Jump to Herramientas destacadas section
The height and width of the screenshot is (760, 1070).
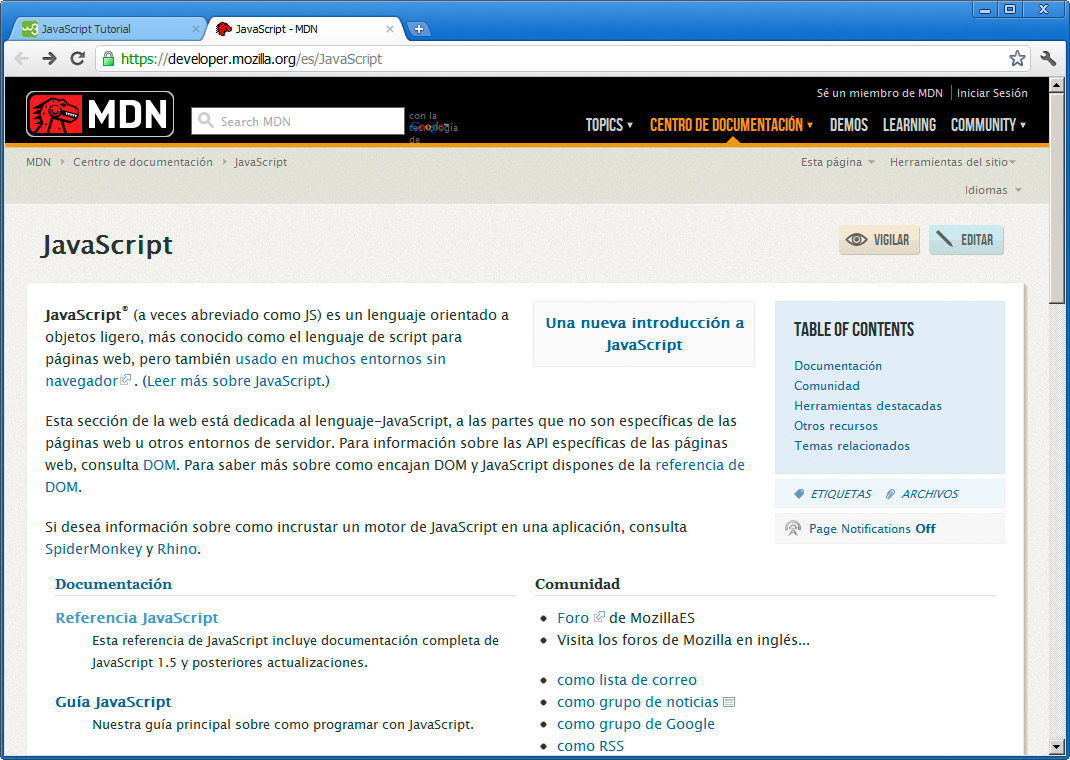(867, 405)
